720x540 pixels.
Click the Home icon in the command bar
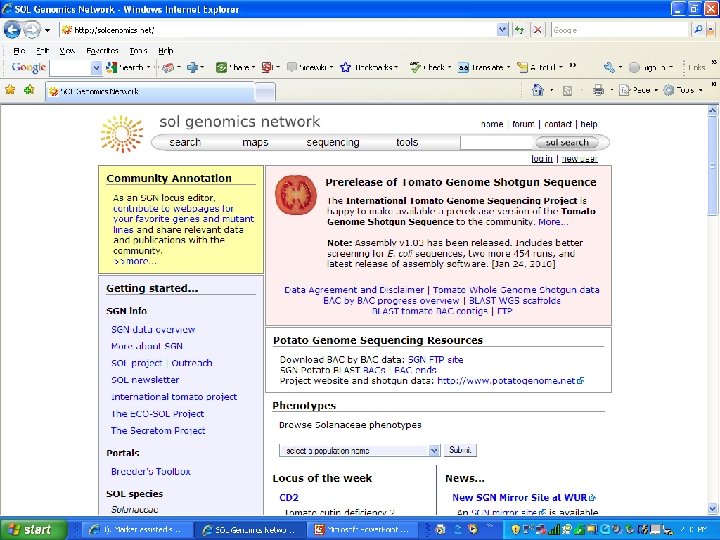pyautogui.click(x=538, y=90)
